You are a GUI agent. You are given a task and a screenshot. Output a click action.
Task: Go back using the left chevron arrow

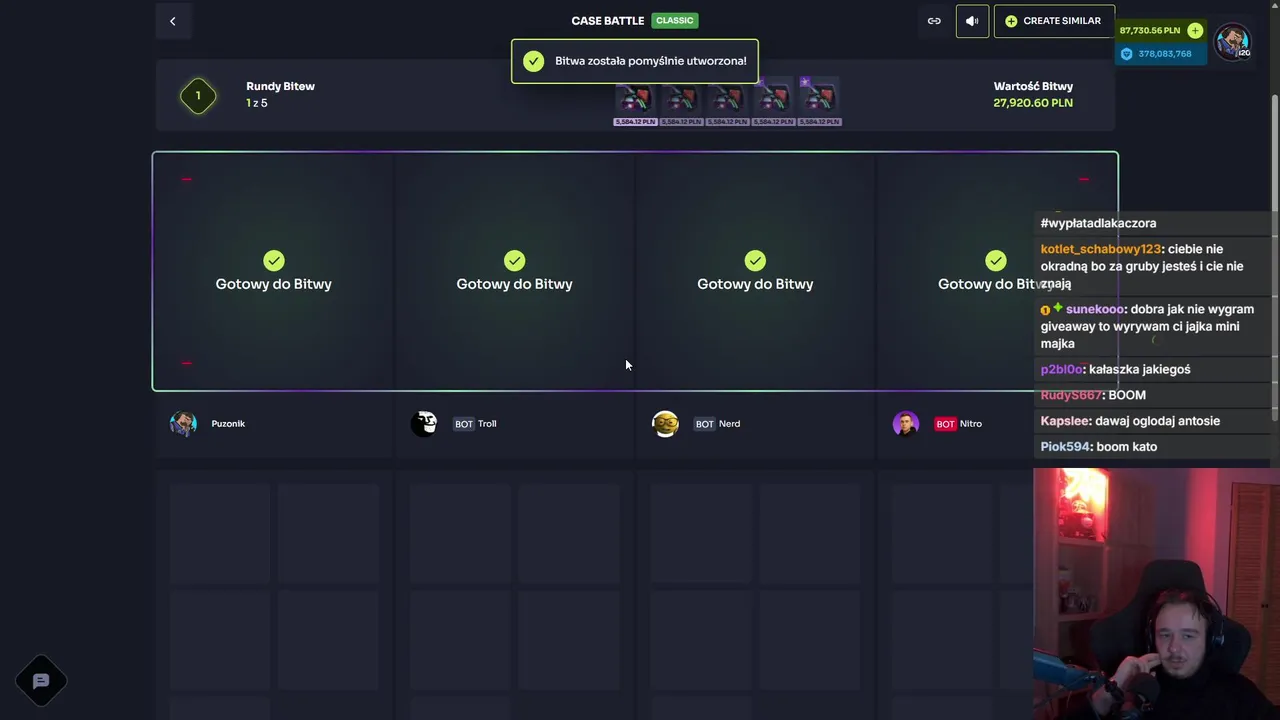pyautogui.click(x=172, y=21)
